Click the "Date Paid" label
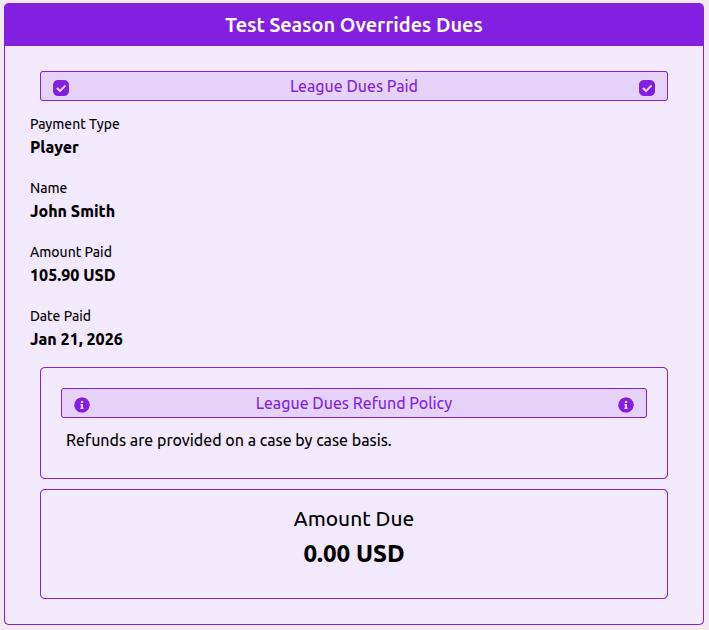The image size is (709, 630). coord(60,316)
